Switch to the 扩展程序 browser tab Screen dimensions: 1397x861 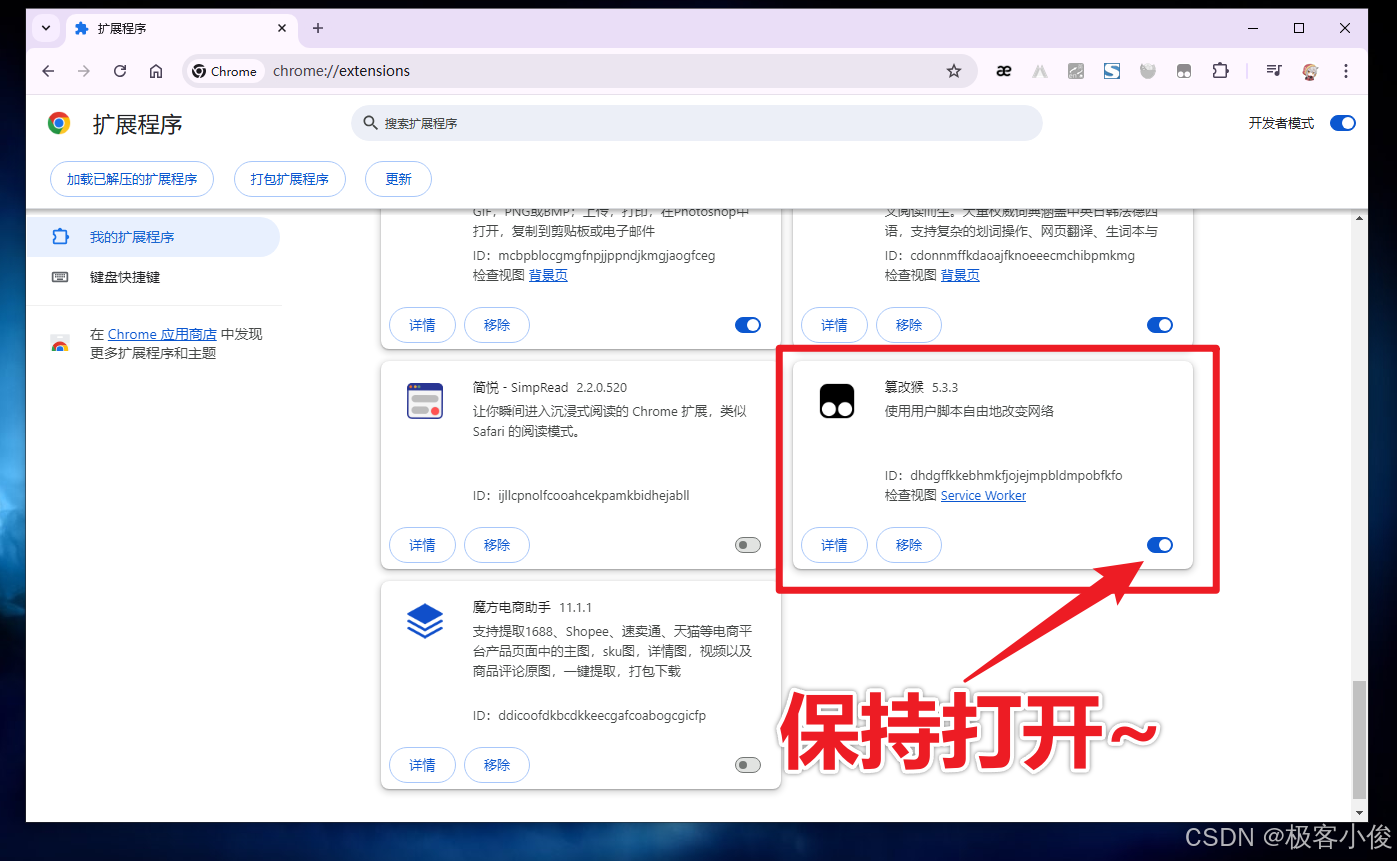180,28
